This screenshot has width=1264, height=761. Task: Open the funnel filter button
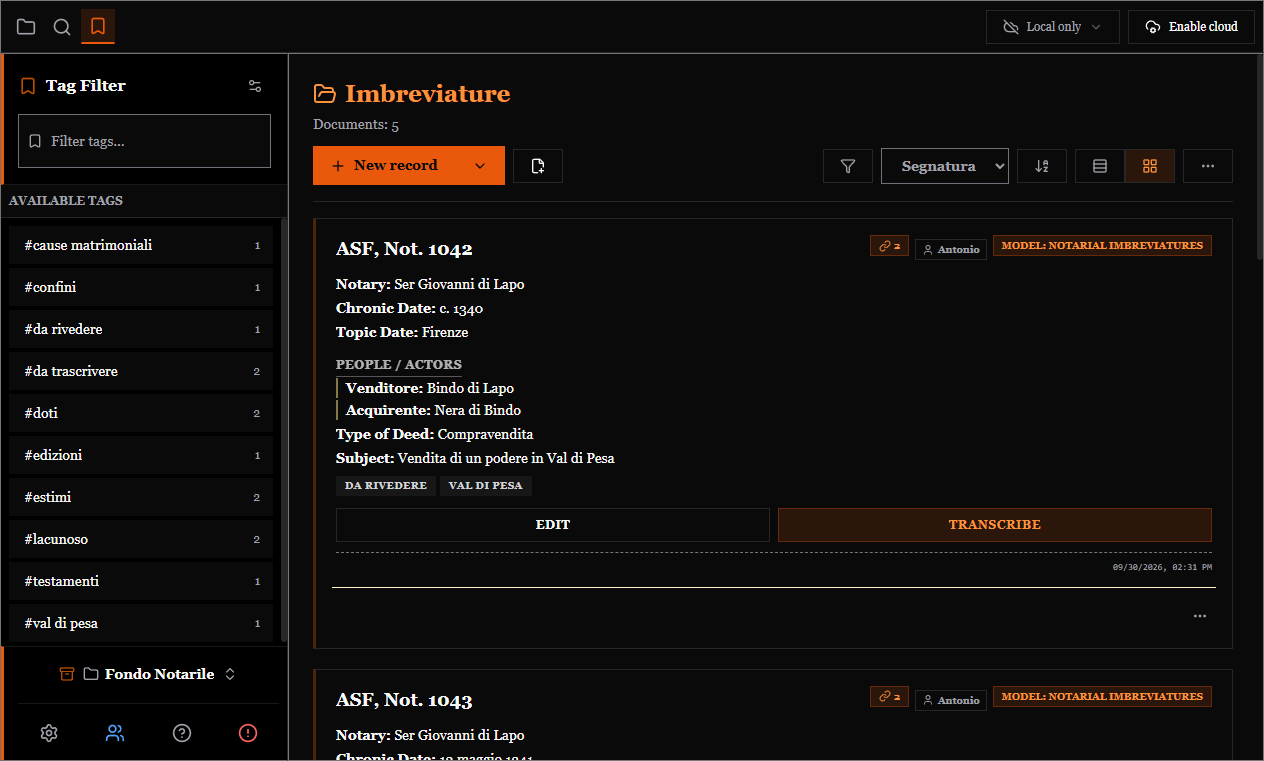point(848,166)
